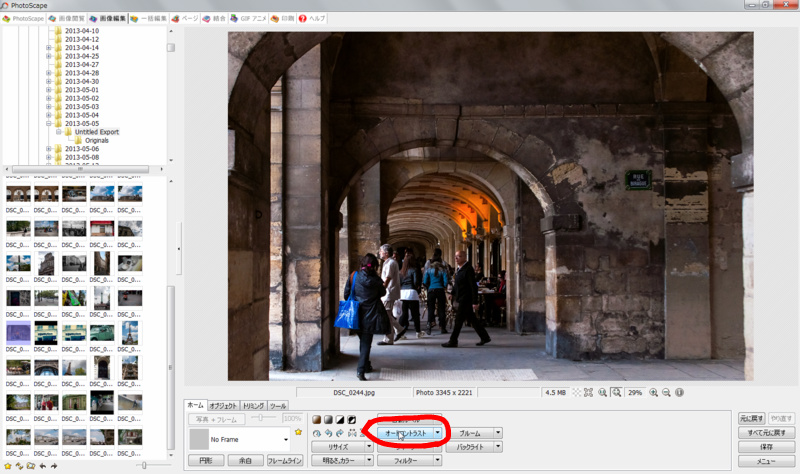Open the リサイズ dropdown arrow

[369, 446]
